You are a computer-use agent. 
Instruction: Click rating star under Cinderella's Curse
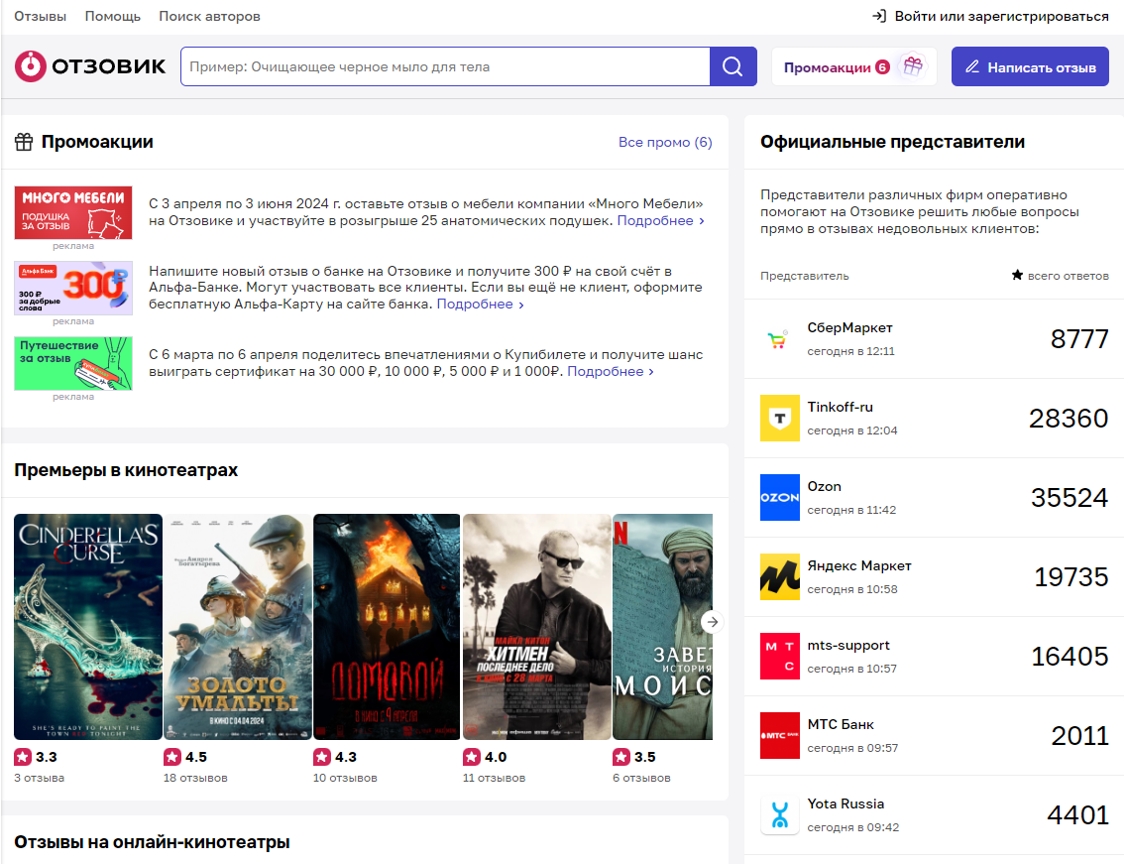pyautogui.click(x=23, y=757)
